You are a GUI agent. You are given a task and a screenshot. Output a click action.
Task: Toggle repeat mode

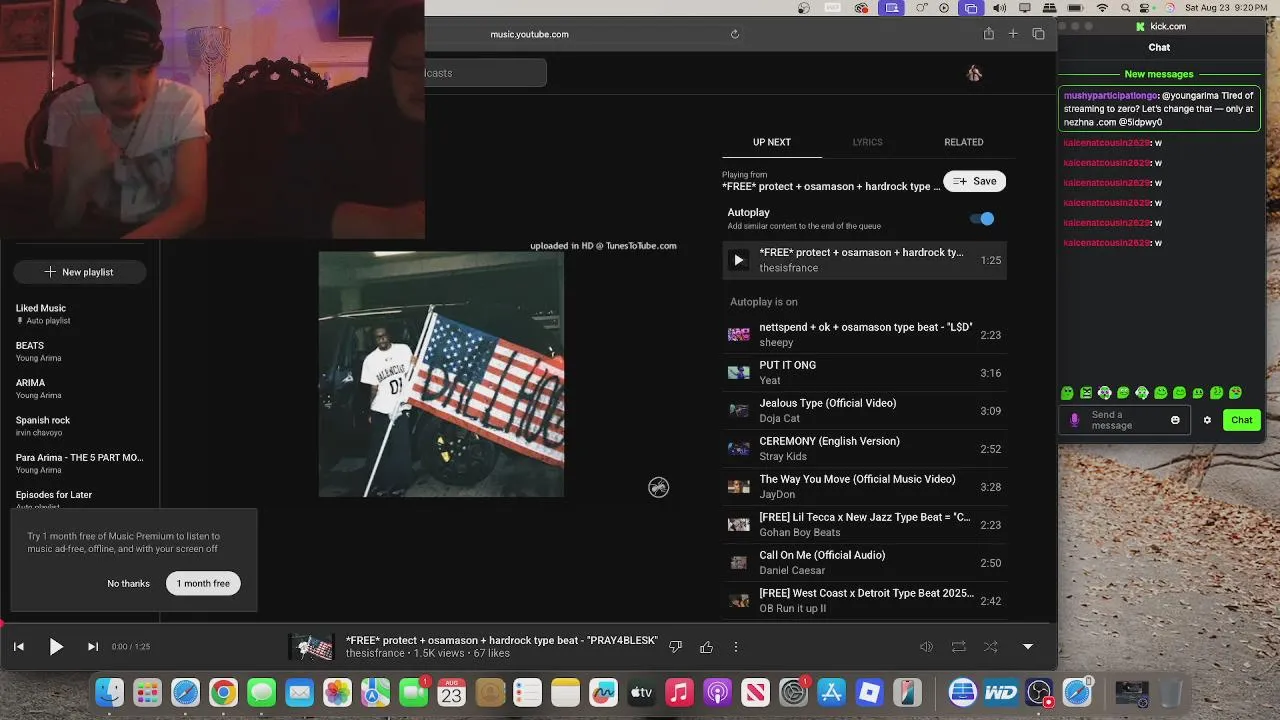click(959, 647)
